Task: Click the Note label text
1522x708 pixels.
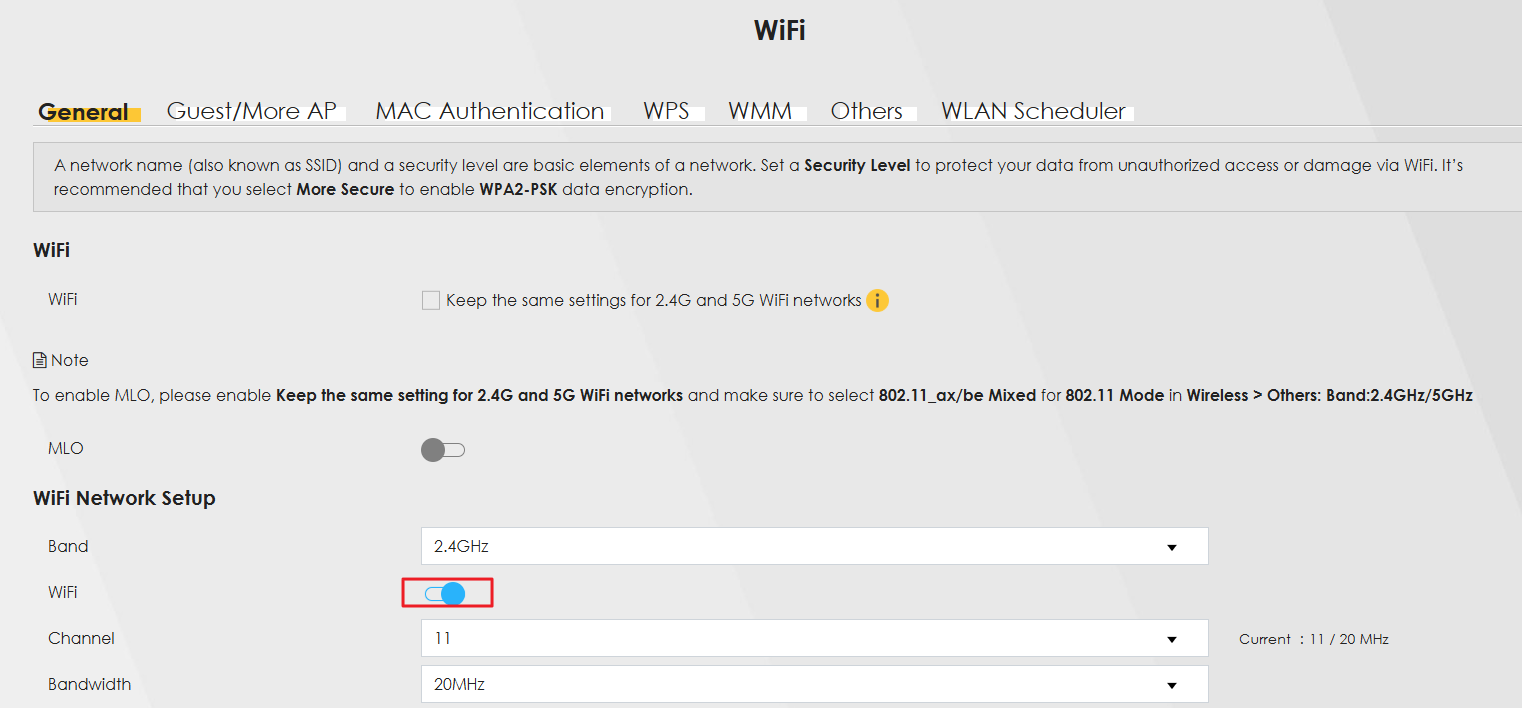Action: (70, 360)
